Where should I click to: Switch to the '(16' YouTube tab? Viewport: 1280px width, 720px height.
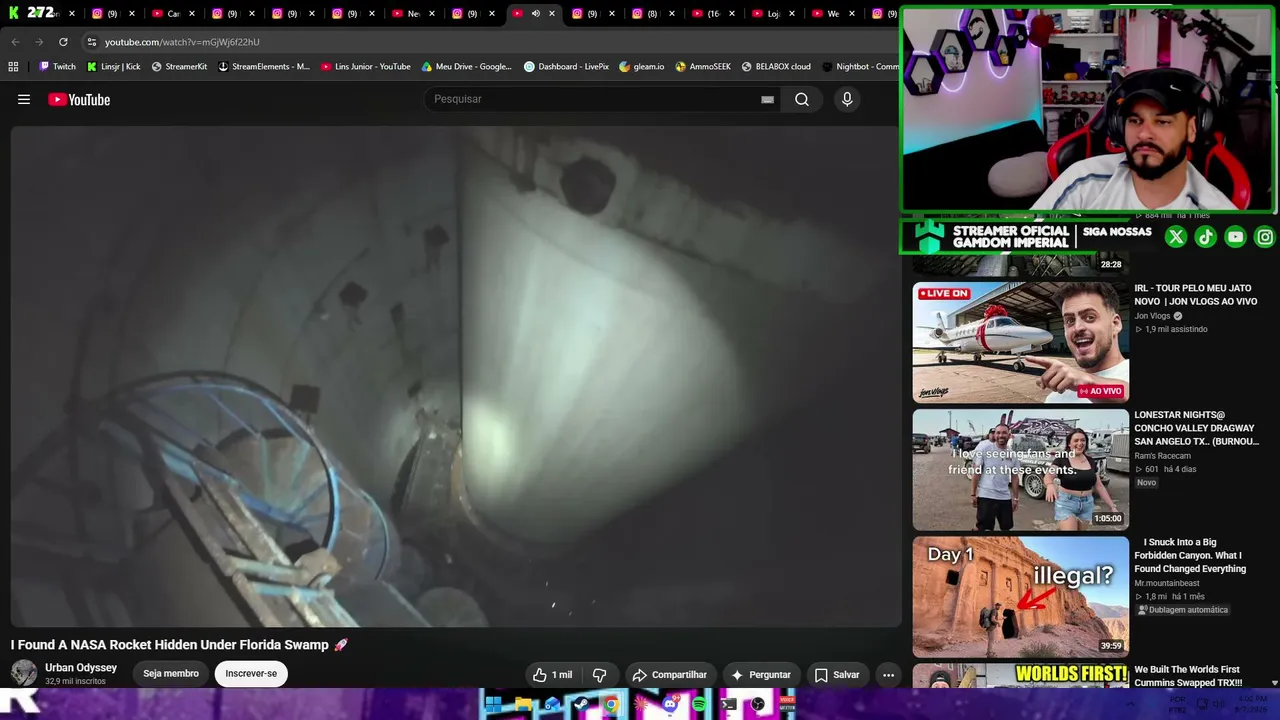712,14
